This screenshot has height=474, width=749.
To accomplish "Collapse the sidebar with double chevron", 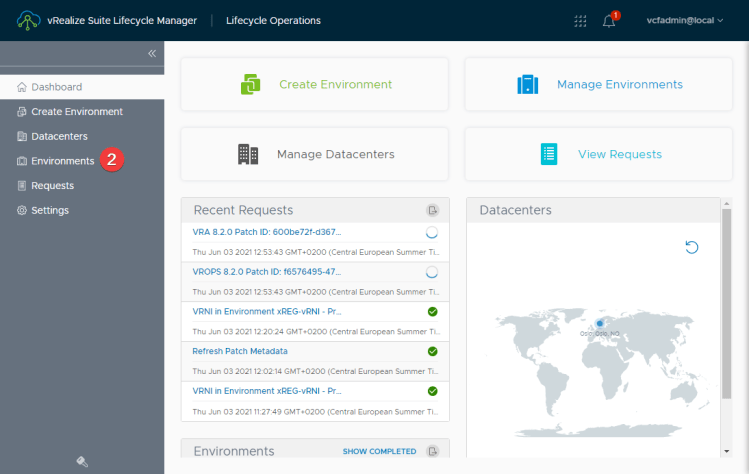I will (152, 53).
